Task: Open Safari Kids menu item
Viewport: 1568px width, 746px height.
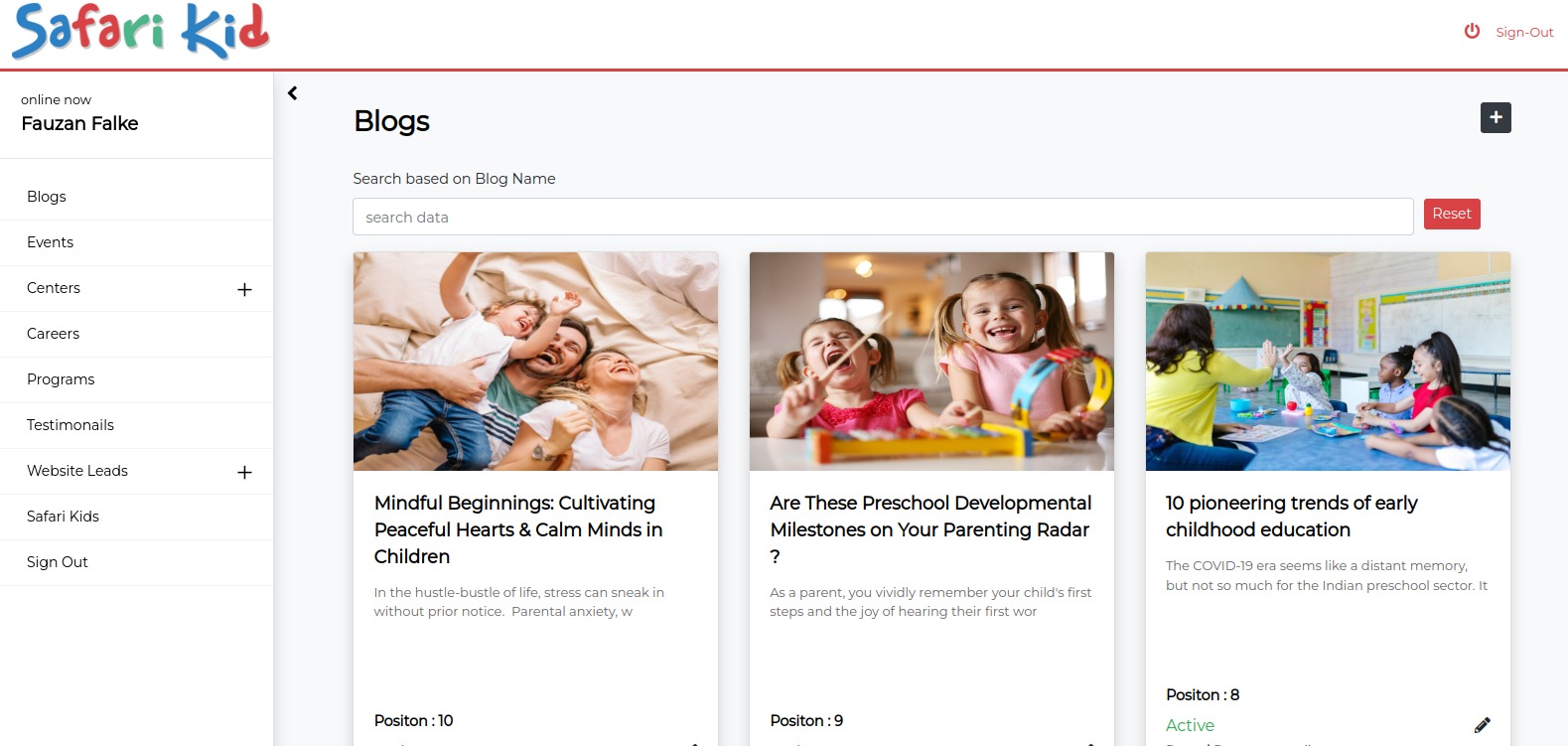Action: (136, 517)
